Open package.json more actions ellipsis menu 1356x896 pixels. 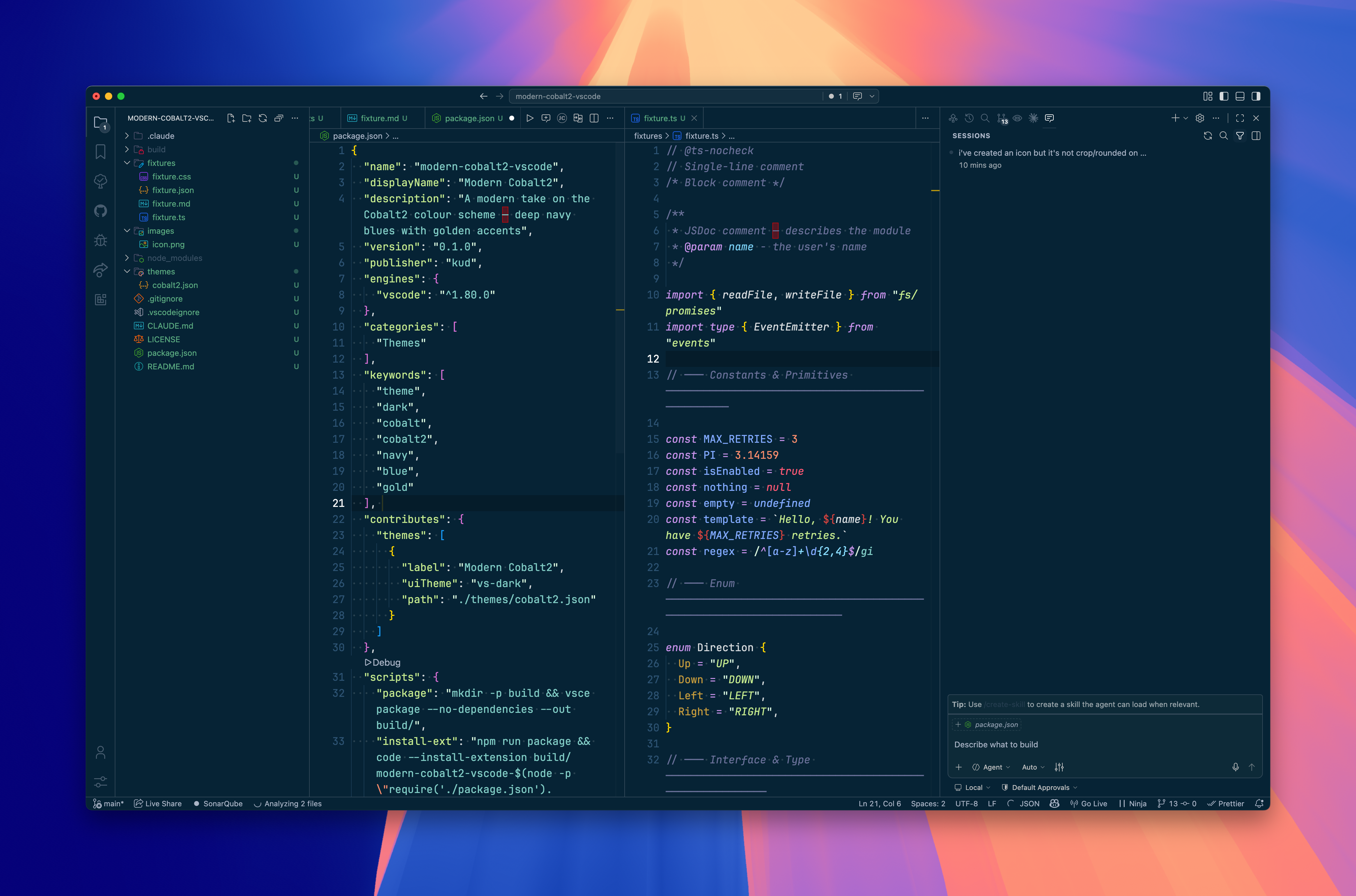click(610, 118)
